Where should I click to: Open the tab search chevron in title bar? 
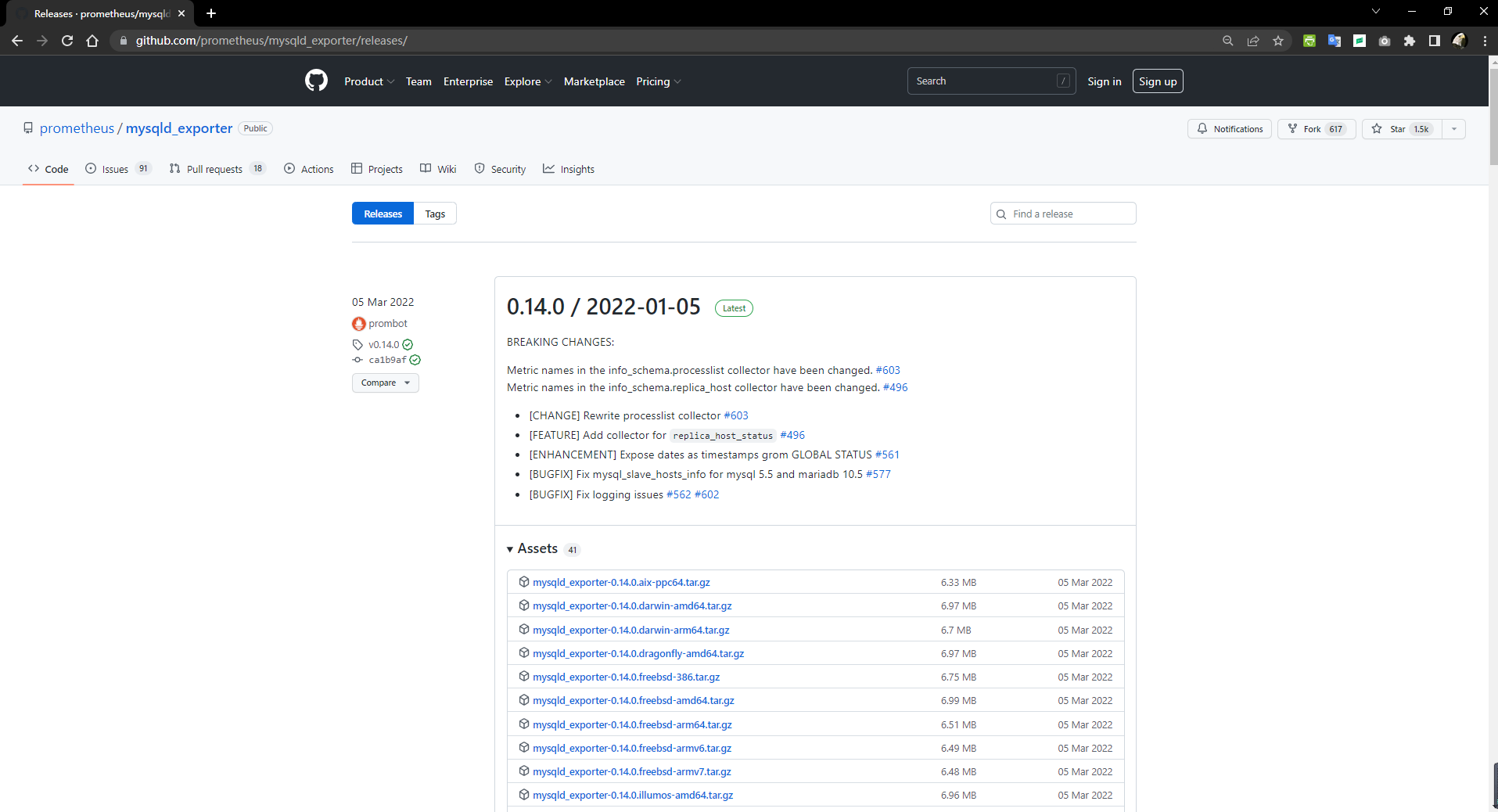1376,11
